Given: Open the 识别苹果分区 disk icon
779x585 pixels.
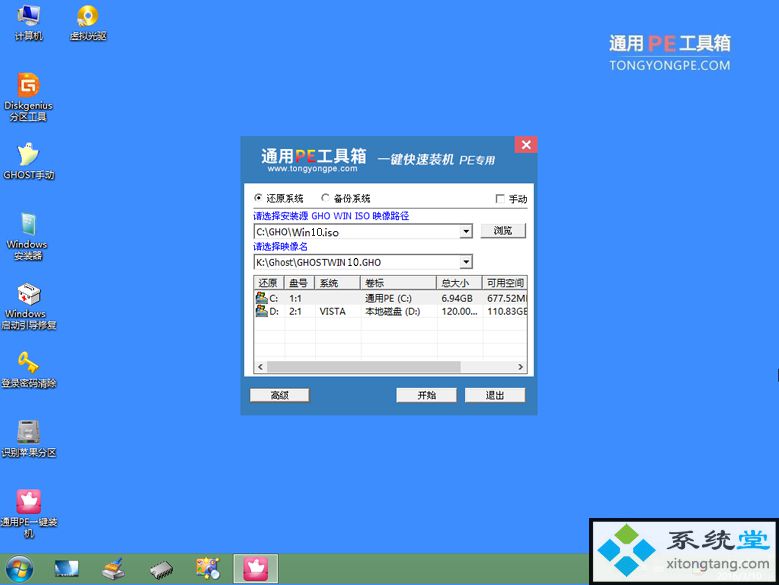Looking at the screenshot, I should tap(28, 439).
